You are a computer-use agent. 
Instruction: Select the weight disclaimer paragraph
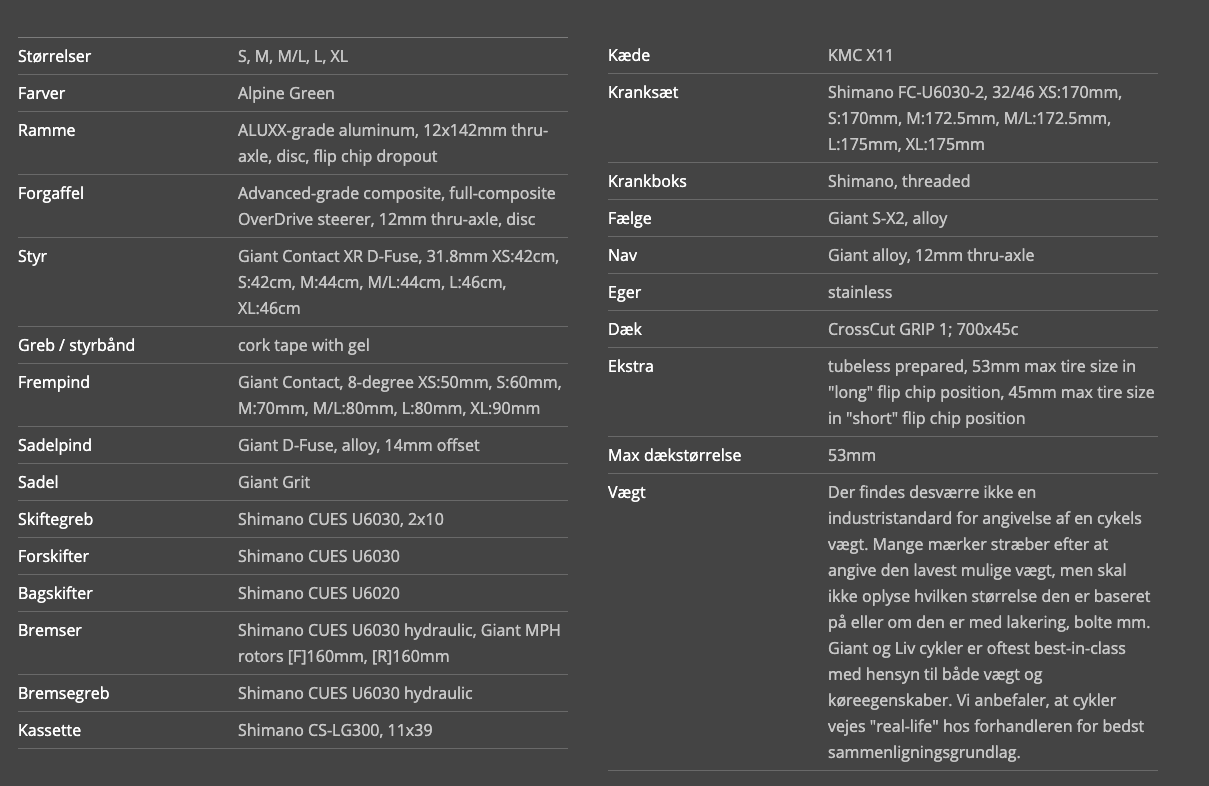click(x=989, y=622)
